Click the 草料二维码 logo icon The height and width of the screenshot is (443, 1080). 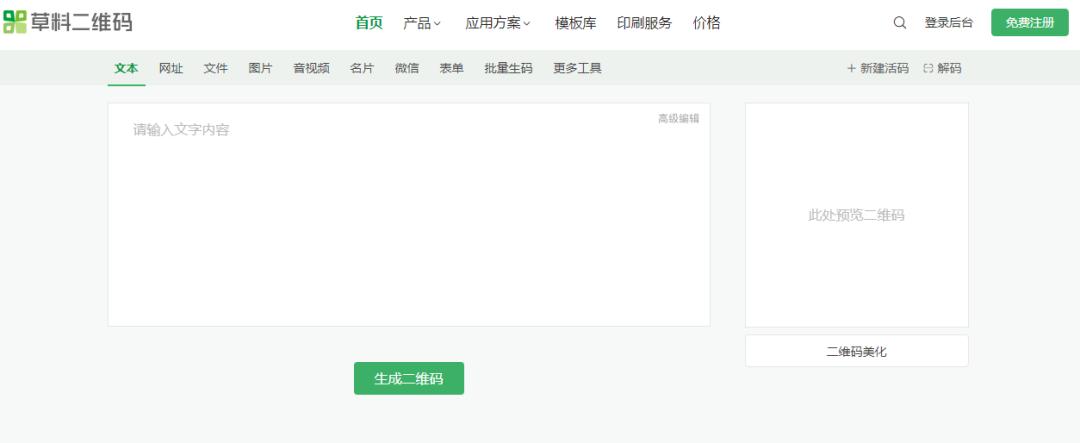coord(14,22)
